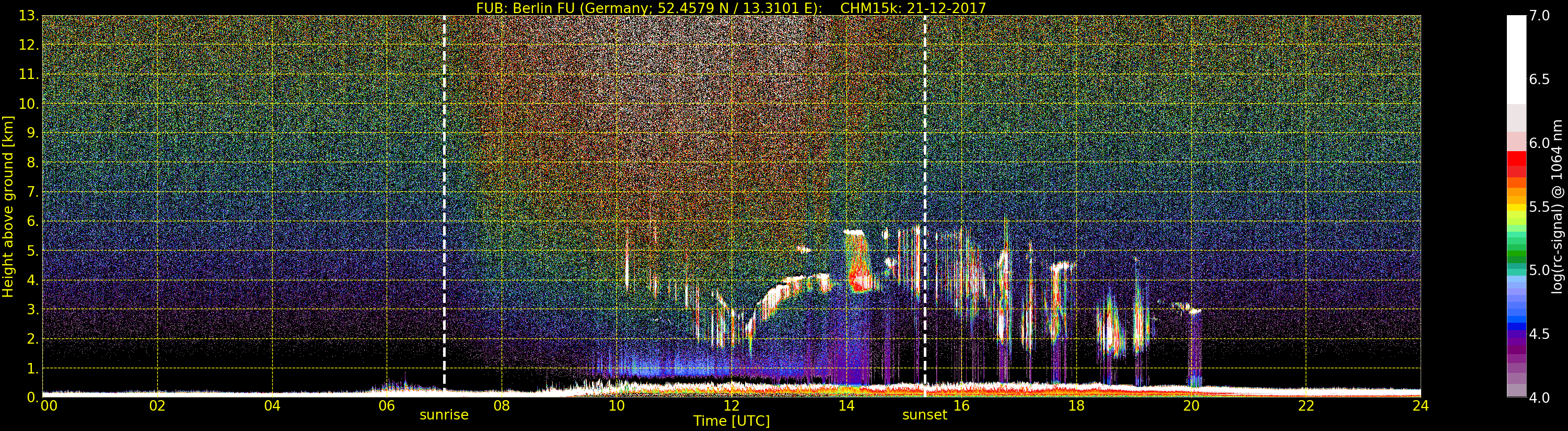Click the "Time [UTC]" axis label

click(x=731, y=421)
